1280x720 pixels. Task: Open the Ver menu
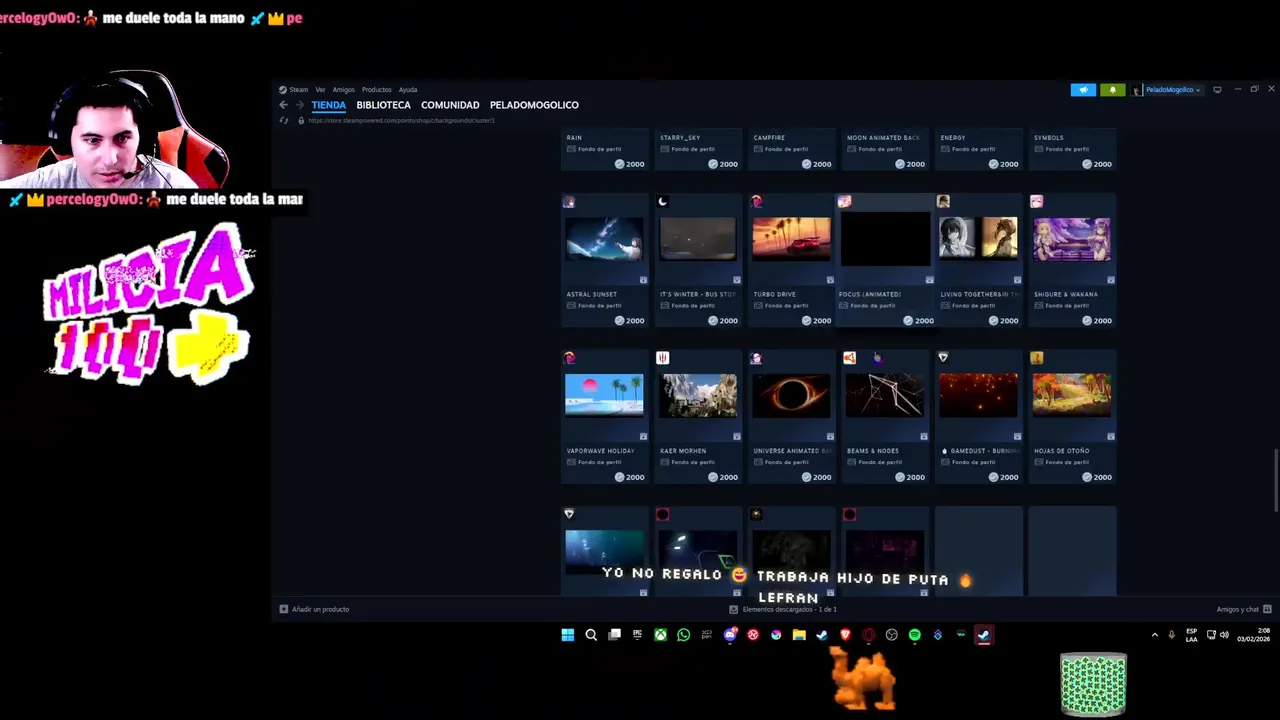pyautogui.click(x=320, y=90)
